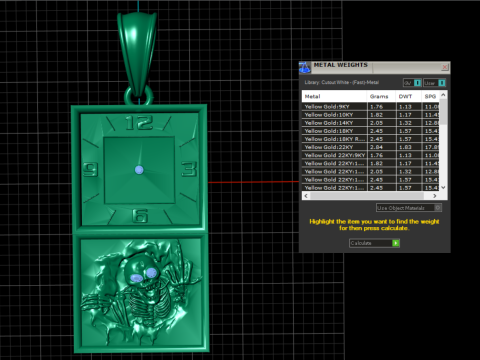
Task: Click the Calculate button
Action: [x=374, y=243]
